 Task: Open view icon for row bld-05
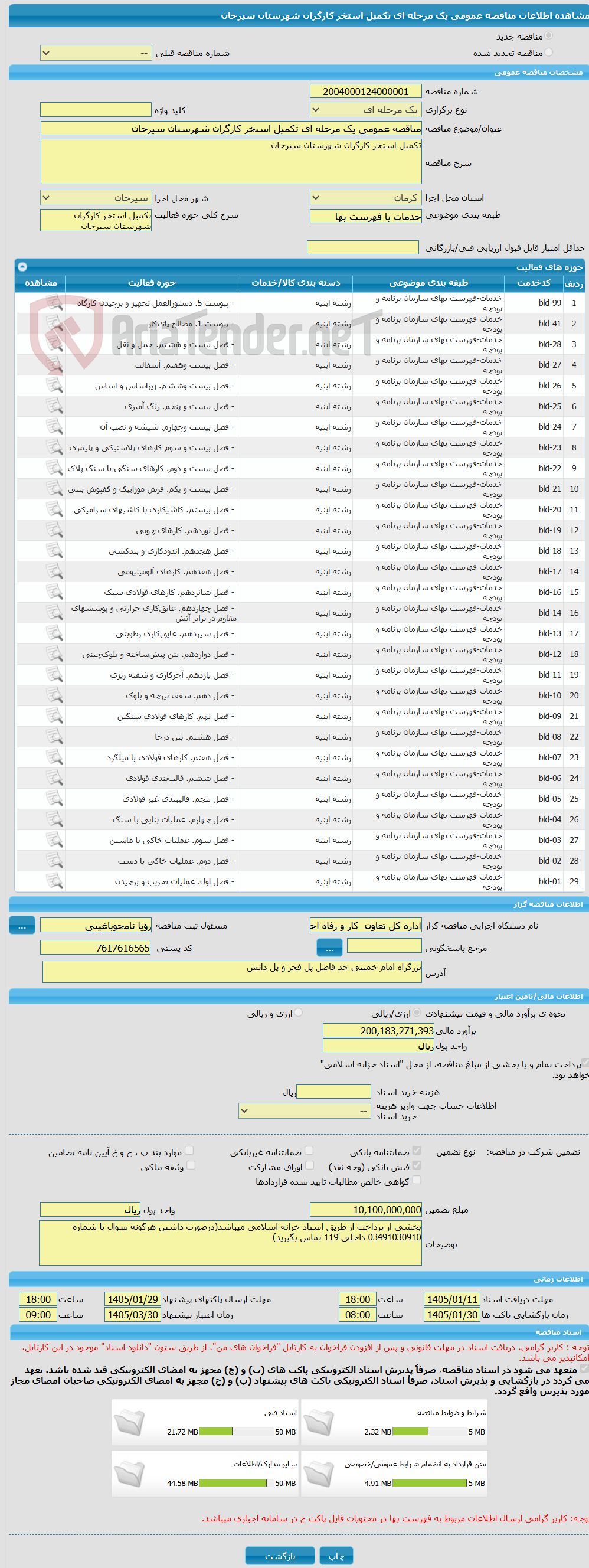tap(55, 799)
